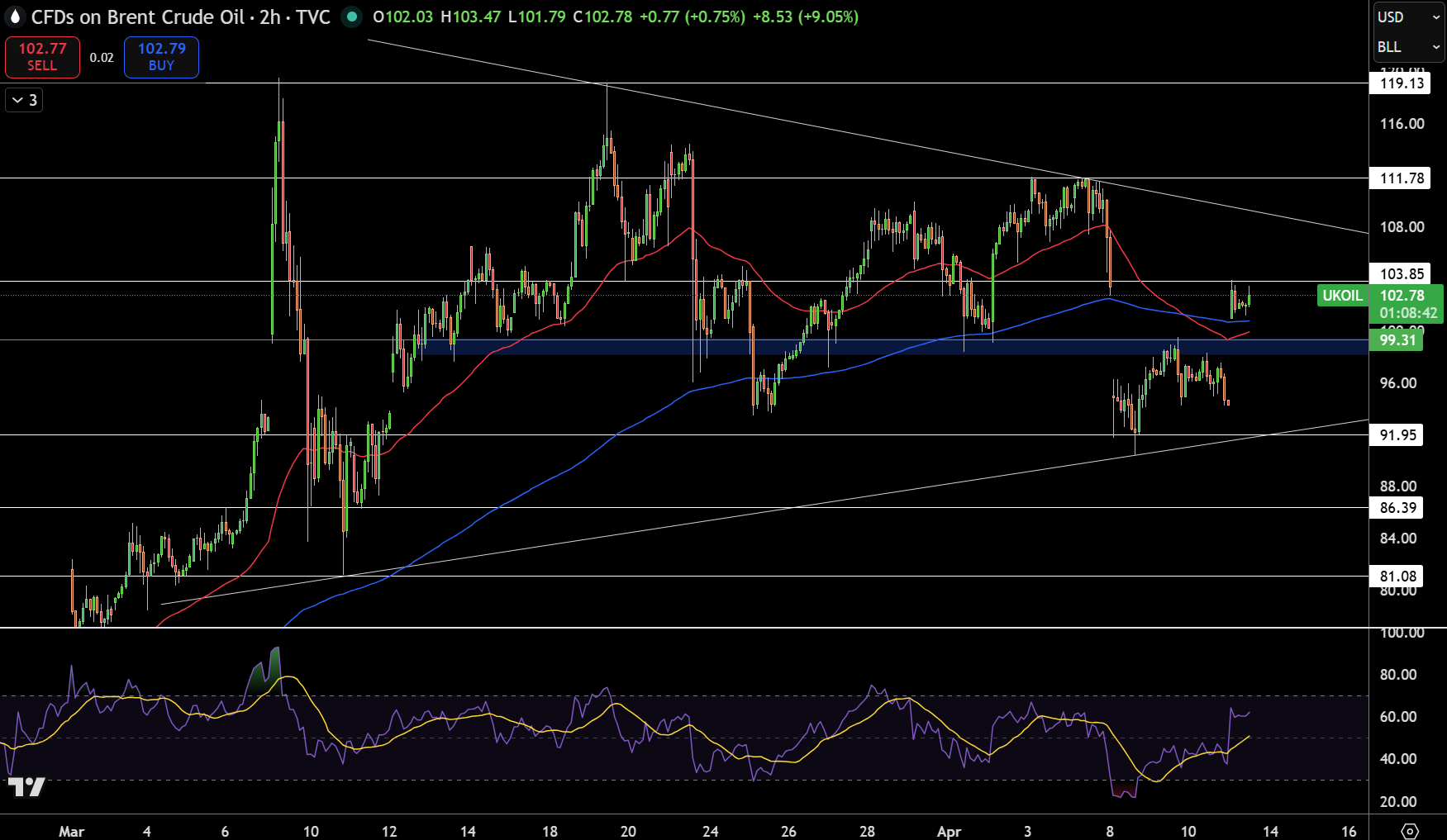
Task: Select the 111.78 horizontal line price label
Action: tap(1401, 178)
